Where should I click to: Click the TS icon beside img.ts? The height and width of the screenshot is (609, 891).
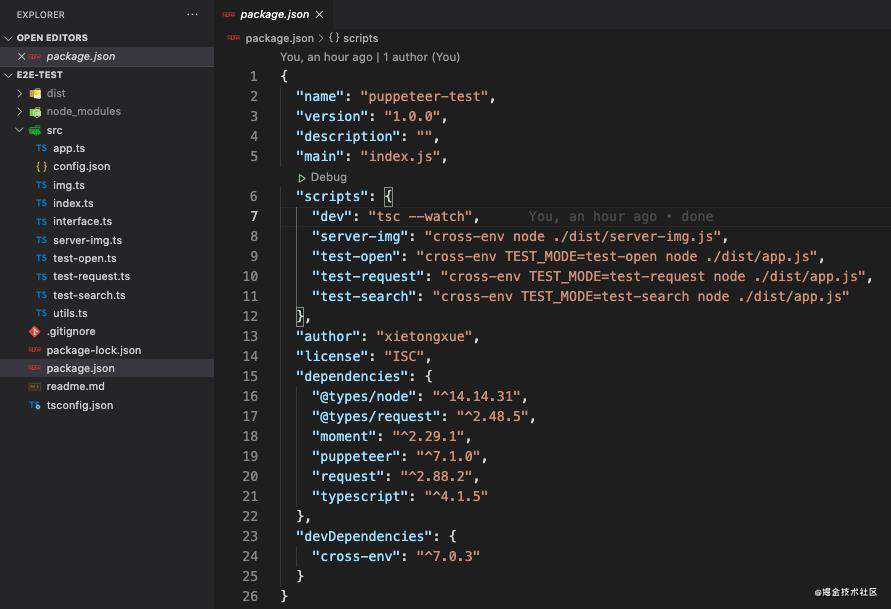coord(41,185)
